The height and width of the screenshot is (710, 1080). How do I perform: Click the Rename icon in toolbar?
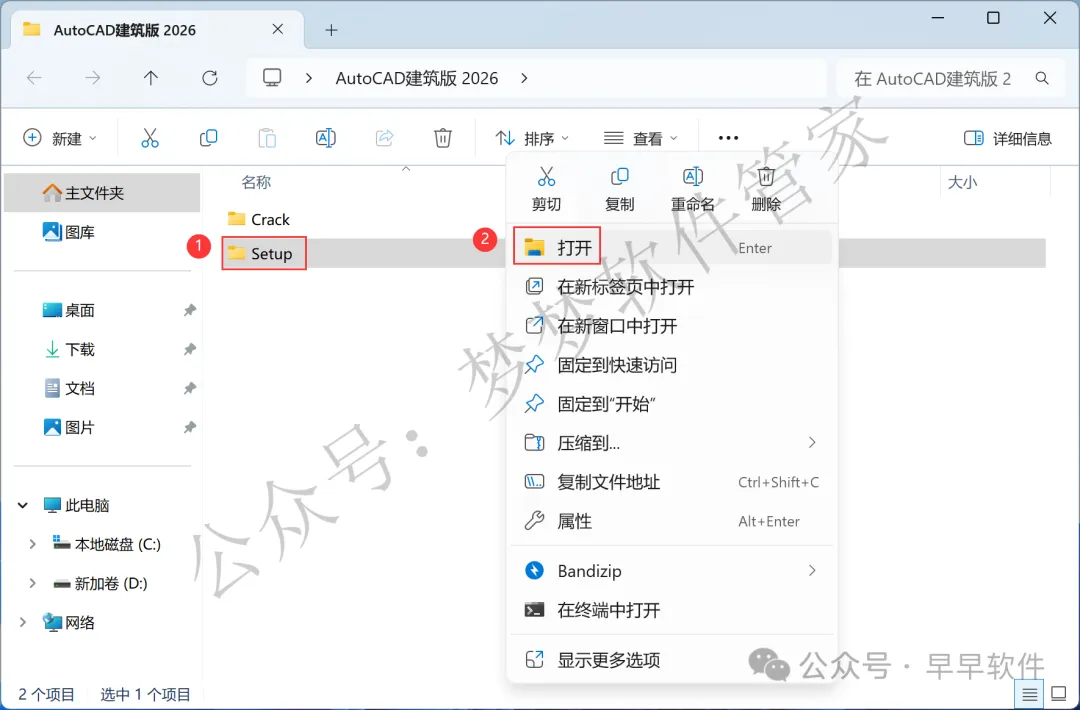pos(325,138)
